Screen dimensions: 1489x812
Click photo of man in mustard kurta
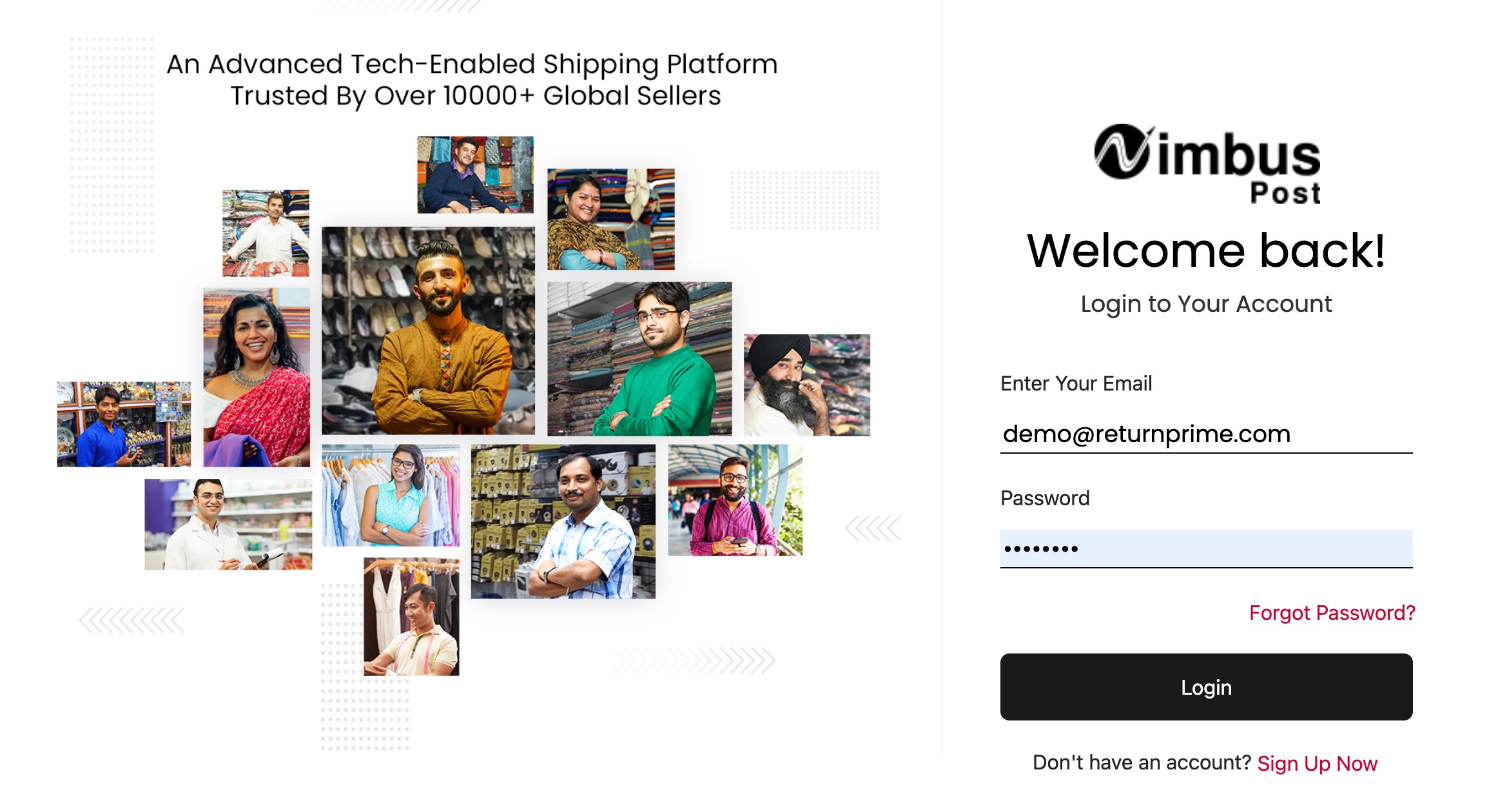coord(428,331)
